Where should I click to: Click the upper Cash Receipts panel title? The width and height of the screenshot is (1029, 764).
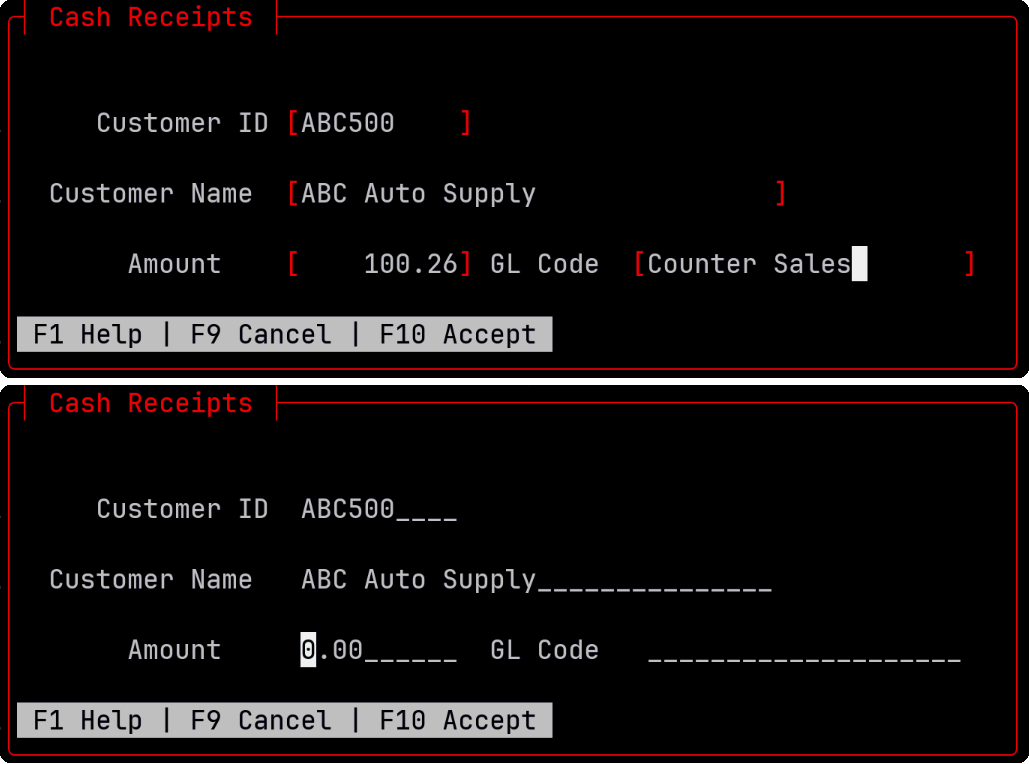pyautogui.click(x=151, y=17)
